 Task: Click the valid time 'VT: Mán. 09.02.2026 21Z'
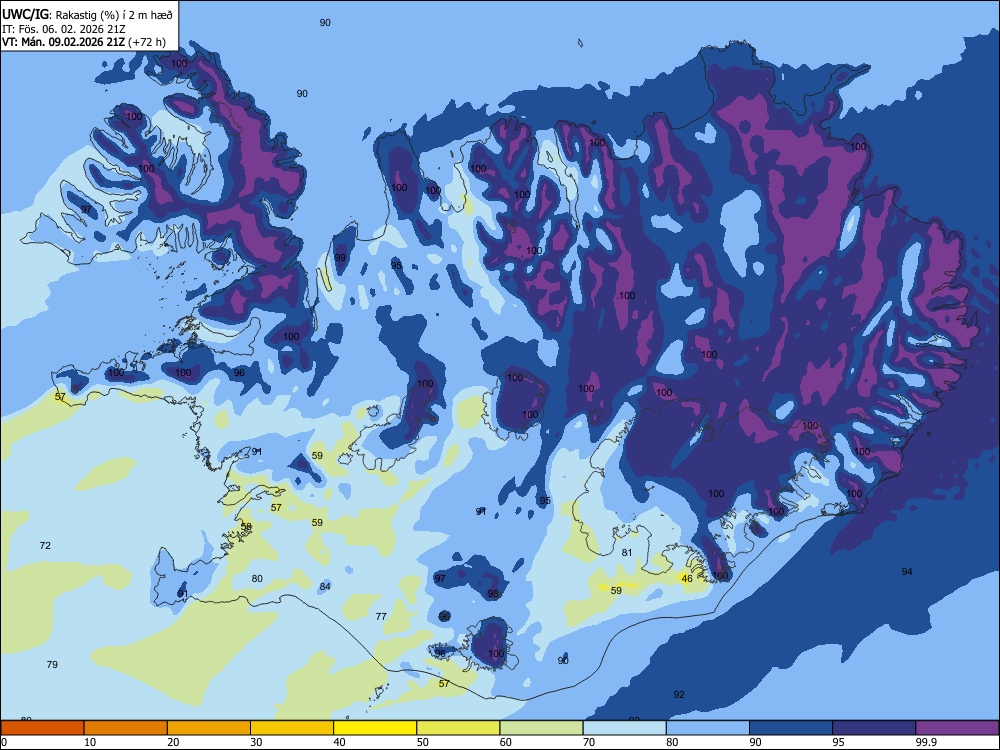pos(63,42)
